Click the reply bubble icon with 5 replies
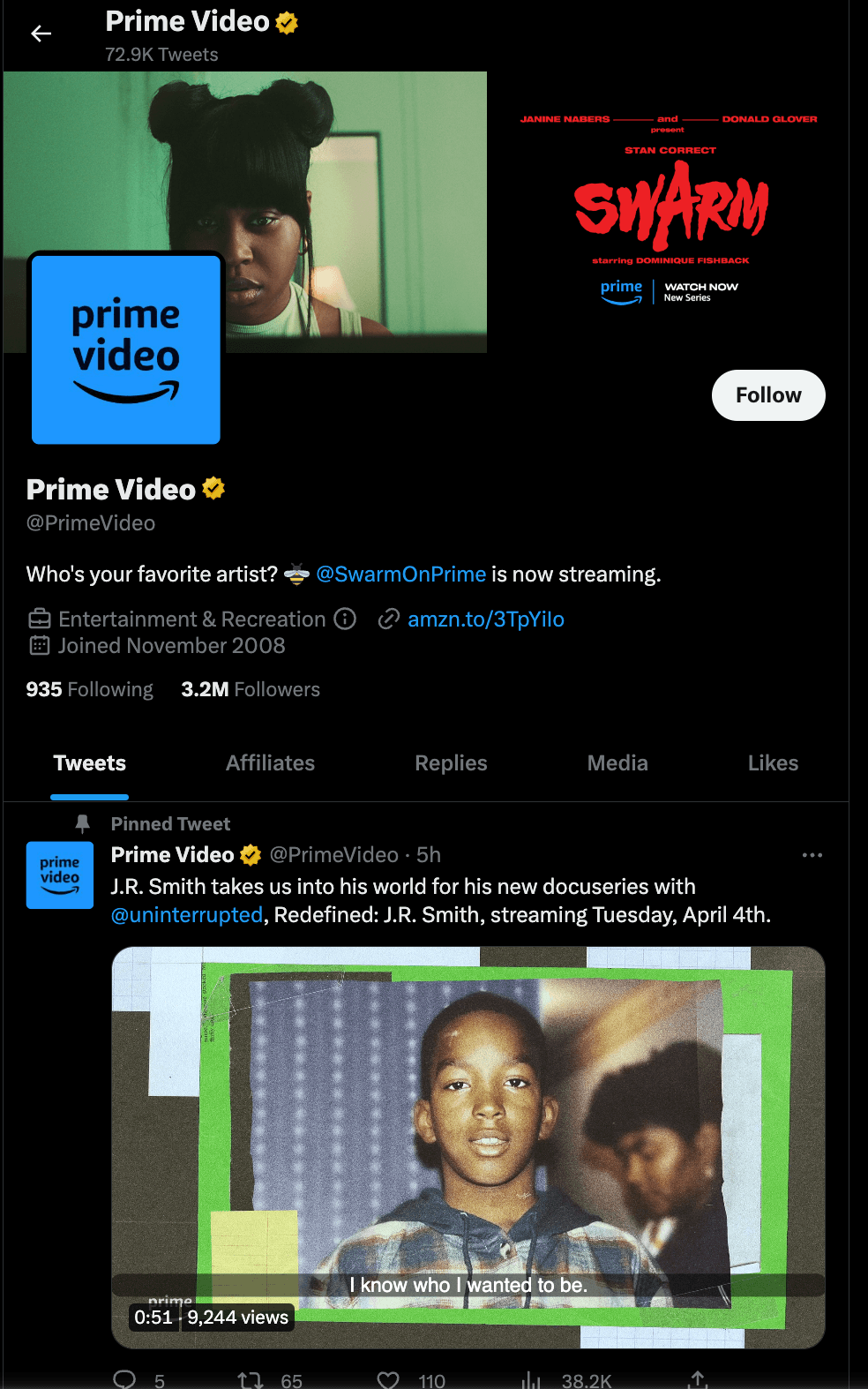 pos(125,1379)
